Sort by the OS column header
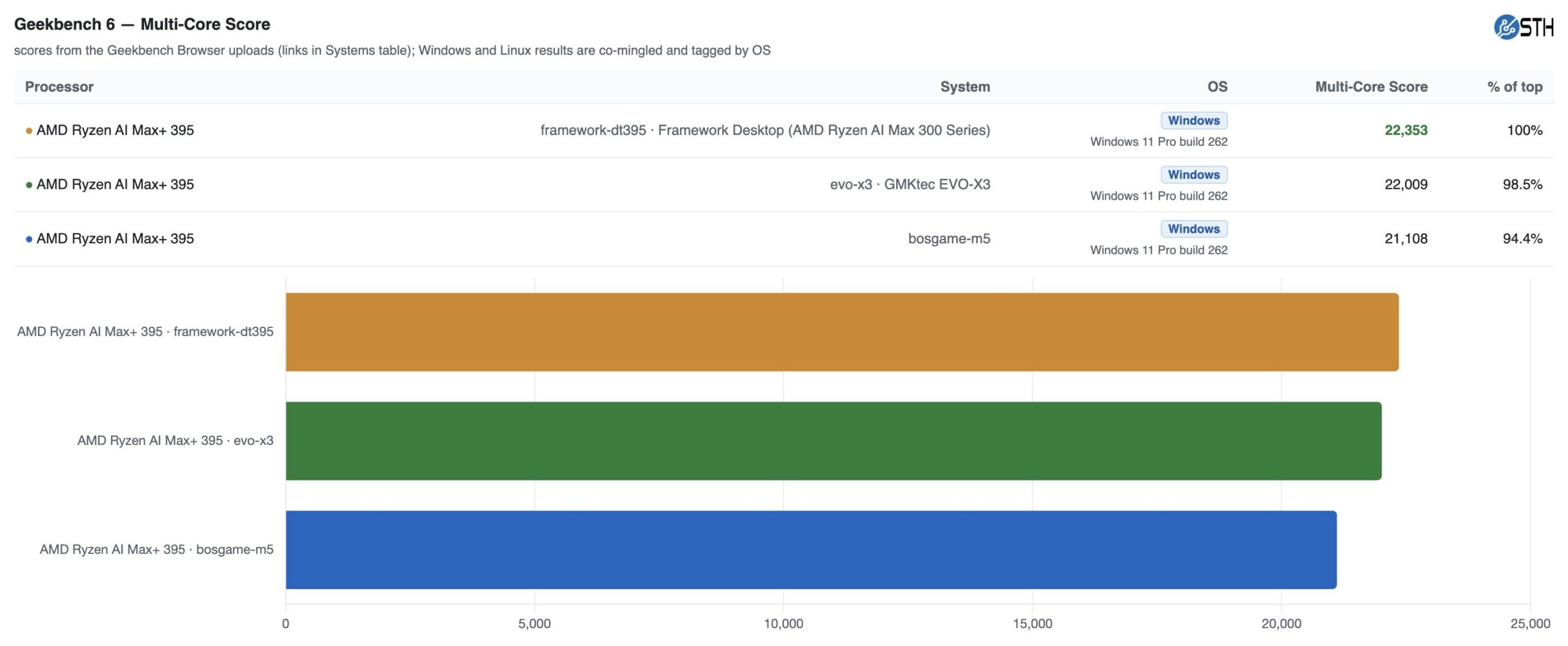The image size is (1568, 646). pyautogui.click(x=1218, y=87)
